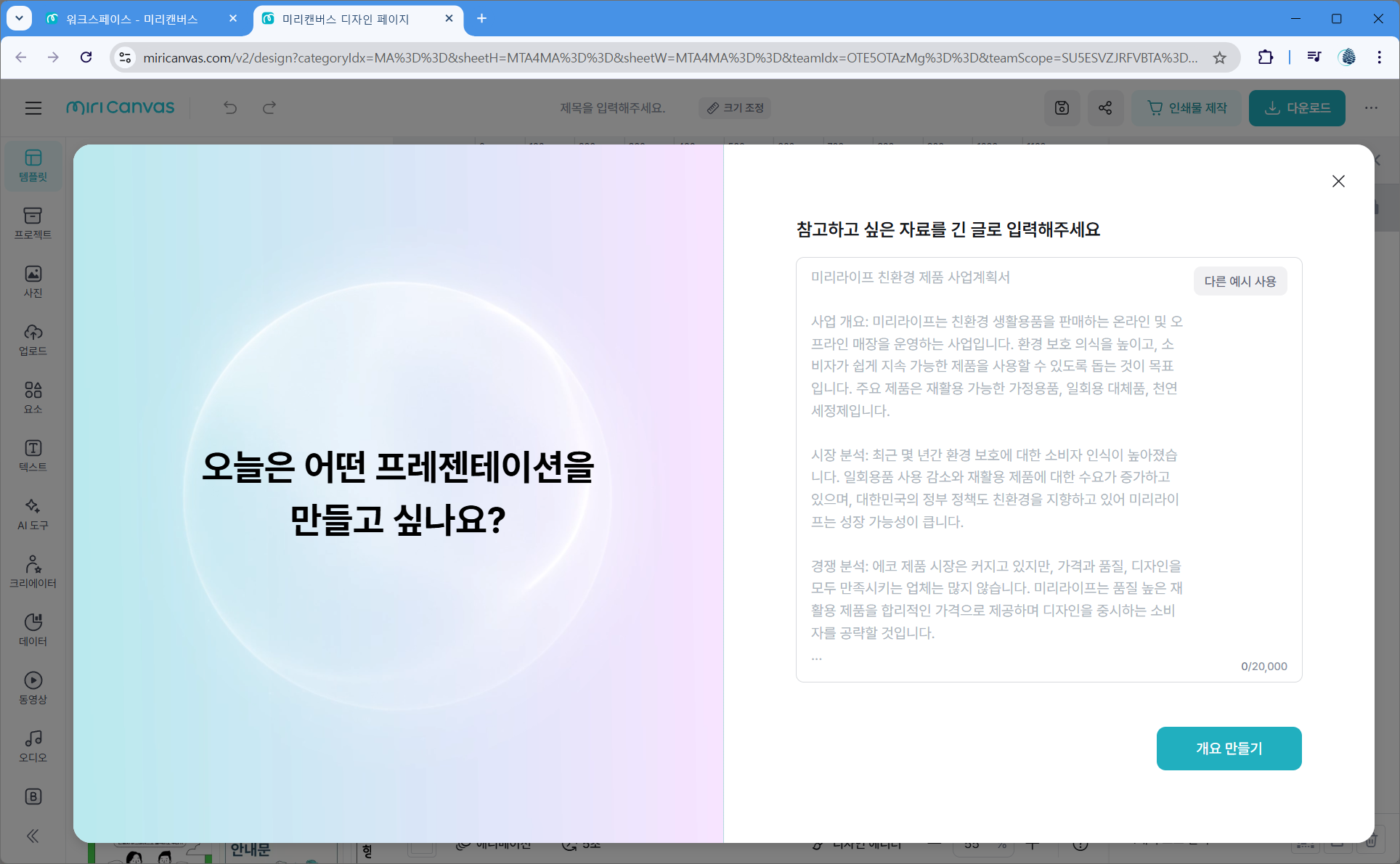This screenshot has height=864, width=1400.
Task: Open the hamburger main menu
Action: (x=33, y=108)
